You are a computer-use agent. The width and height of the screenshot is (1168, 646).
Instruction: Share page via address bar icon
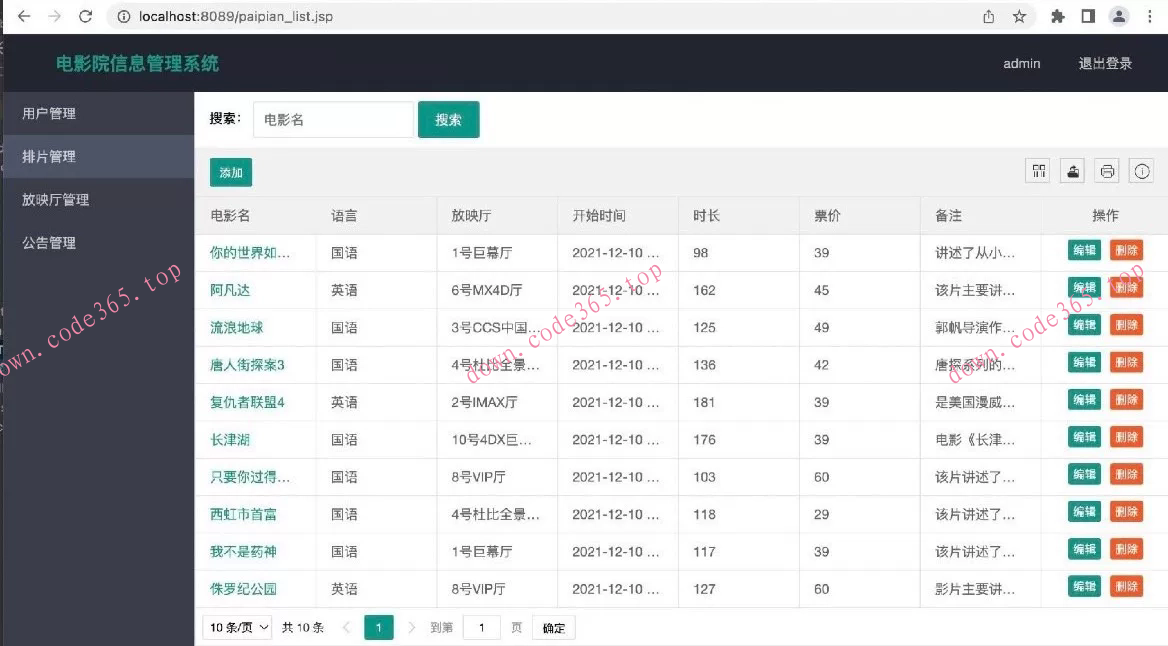point(989,16)
